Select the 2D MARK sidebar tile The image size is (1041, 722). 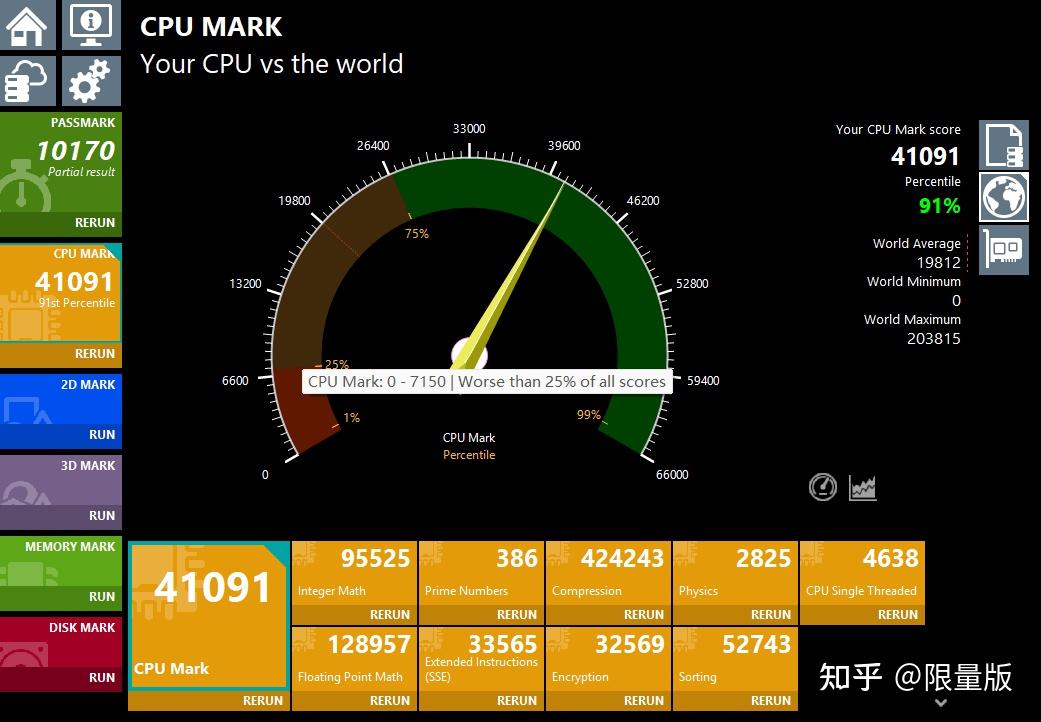[x=60, y=399]
